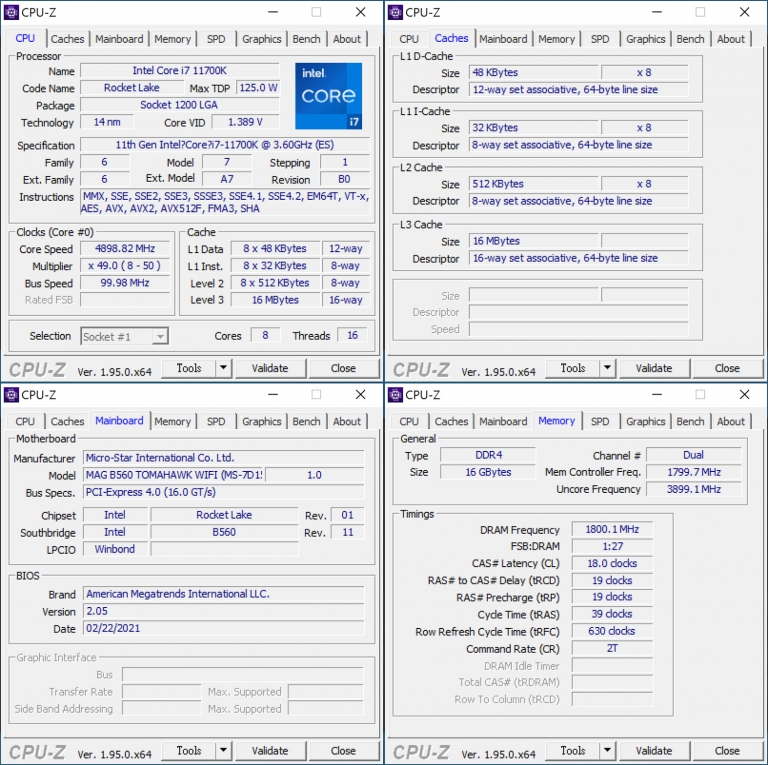The height and width of the screenshot is (765, 768).
Task: Open Tools dropdown arrow in Mainboard window
Action: (x=223, y=750)
